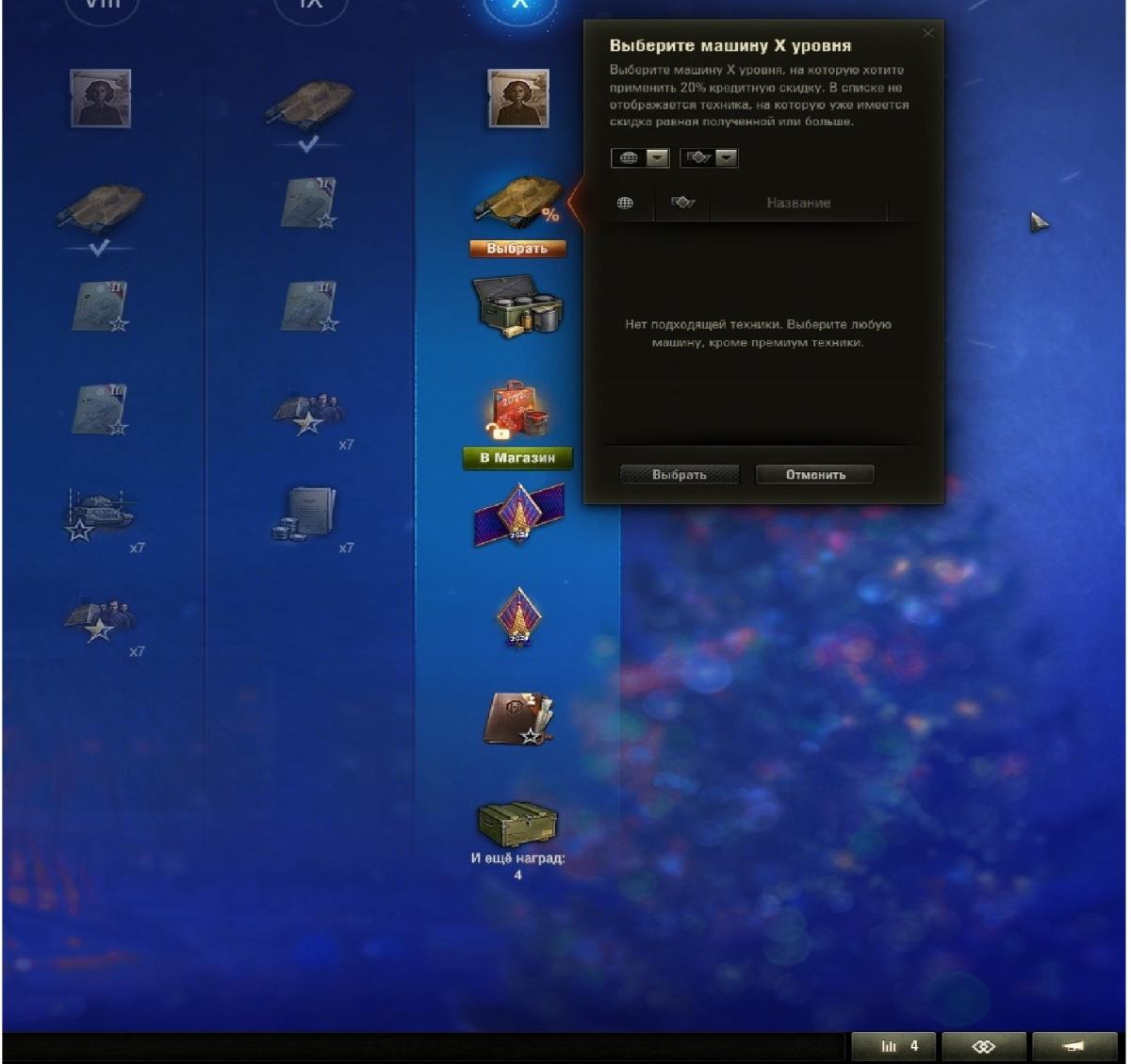This screenshot has height=1064, width=1131.
Task: Open the vehicle type filter dropdown
Action: pos(709,158)
